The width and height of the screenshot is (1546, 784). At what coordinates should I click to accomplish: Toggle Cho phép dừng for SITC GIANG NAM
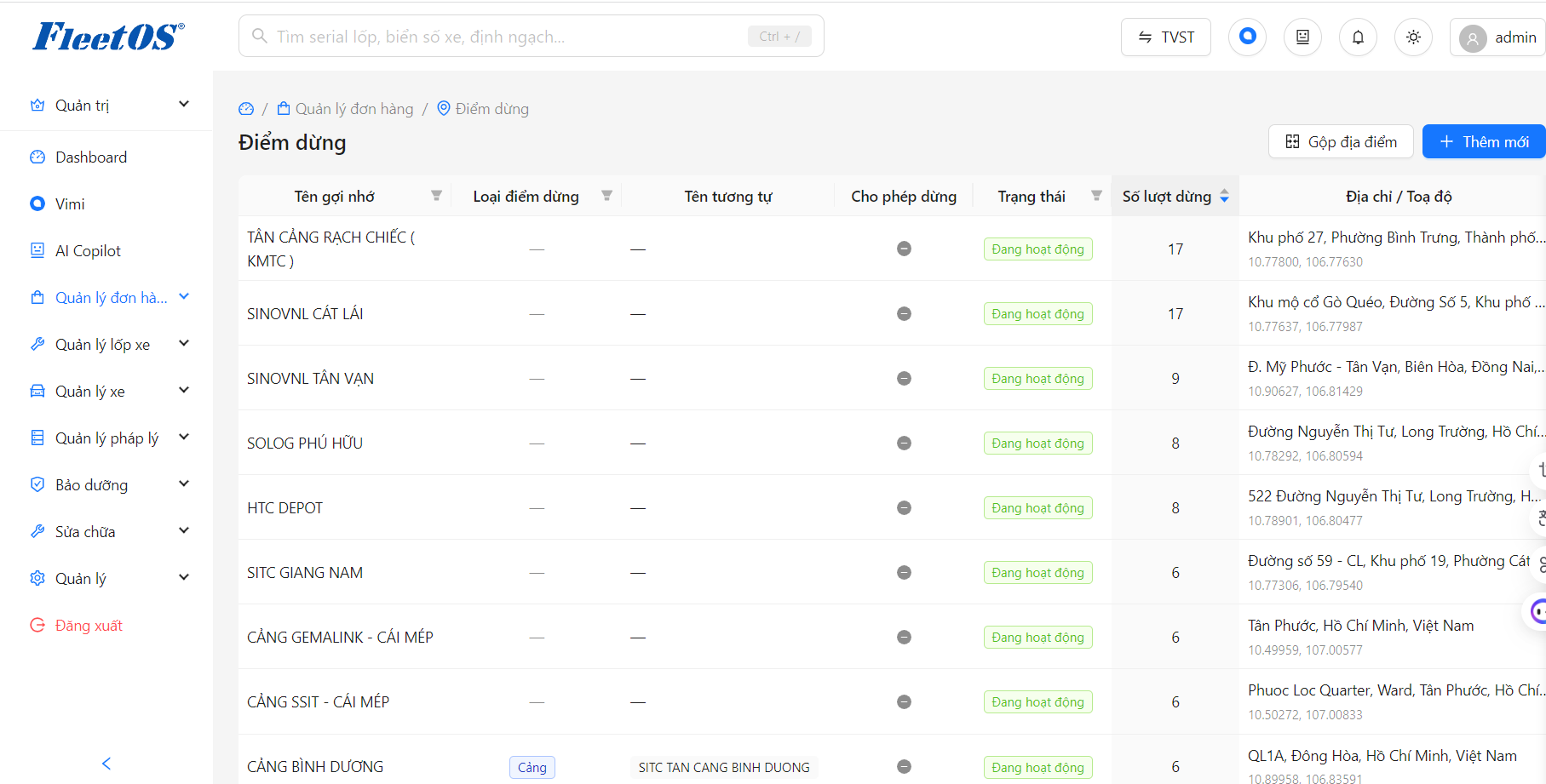904,572
